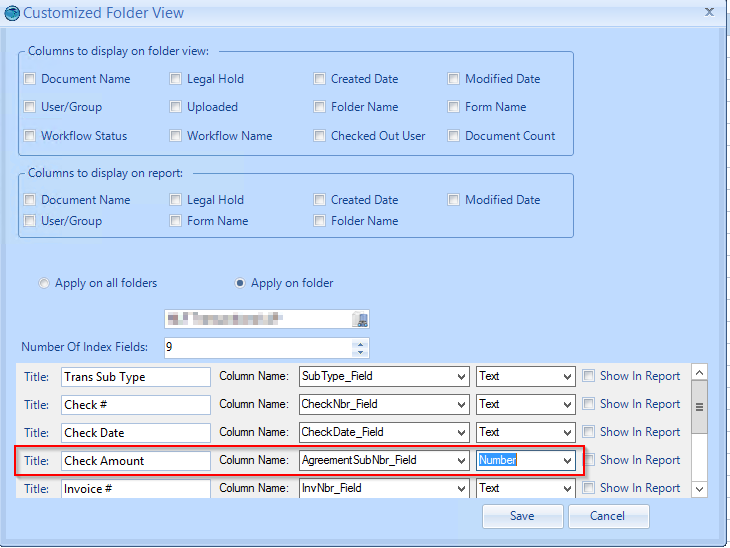Screen dimensions: 730x548
Task: Close the Customized Folder View dialog
Action: (x=709, y=12)
